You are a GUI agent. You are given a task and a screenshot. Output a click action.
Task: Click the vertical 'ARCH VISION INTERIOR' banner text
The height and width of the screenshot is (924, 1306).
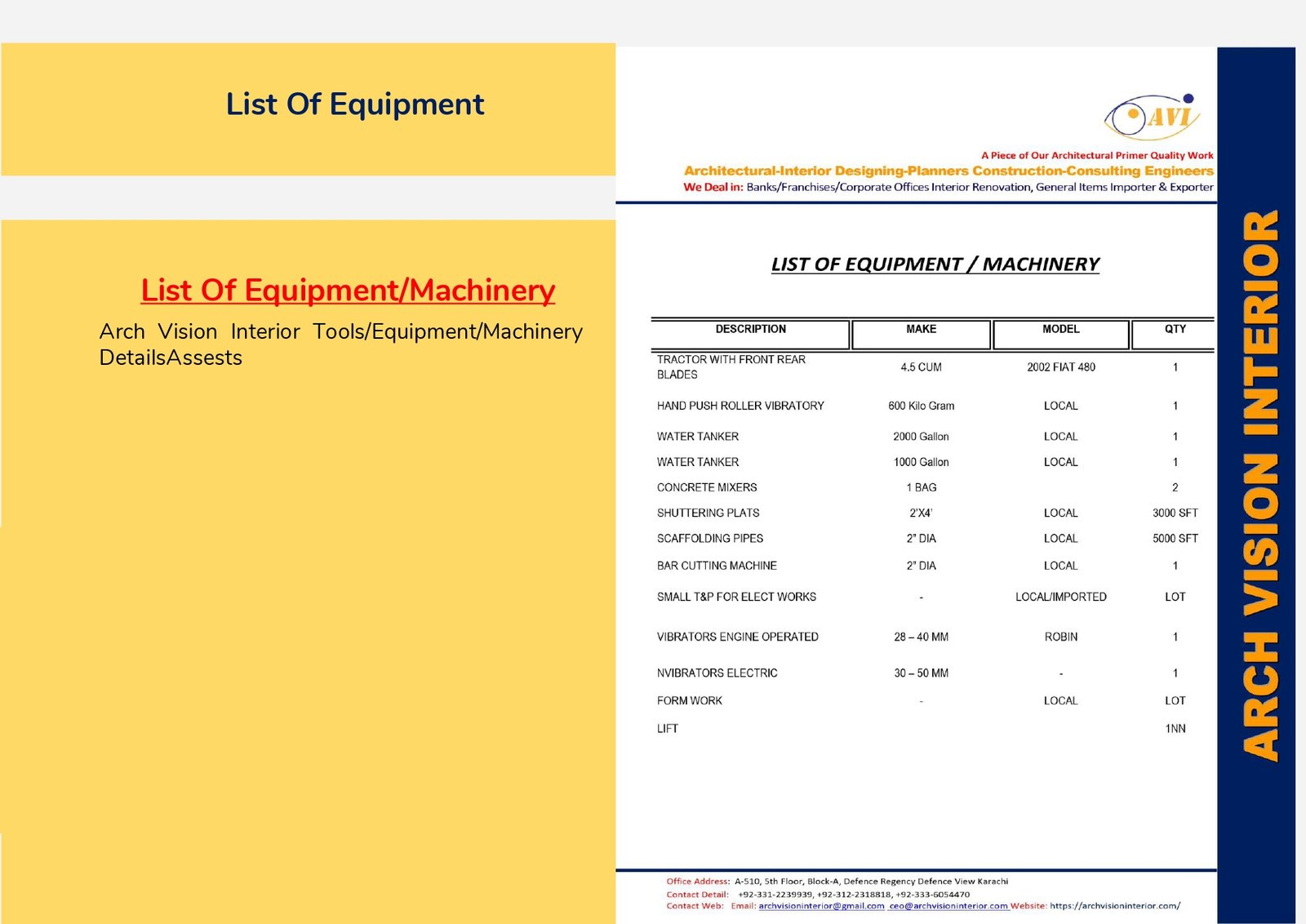tap(1259, 486)
